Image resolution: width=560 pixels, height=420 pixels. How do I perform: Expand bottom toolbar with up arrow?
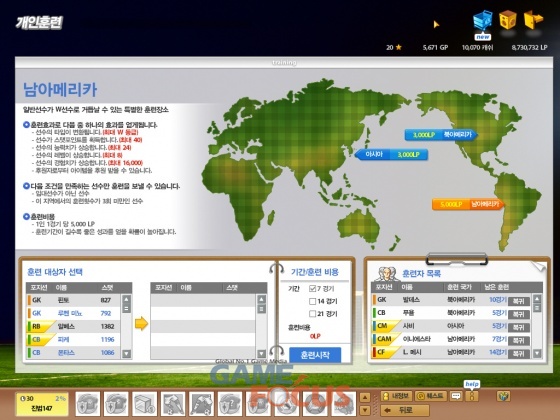point(365,397)
